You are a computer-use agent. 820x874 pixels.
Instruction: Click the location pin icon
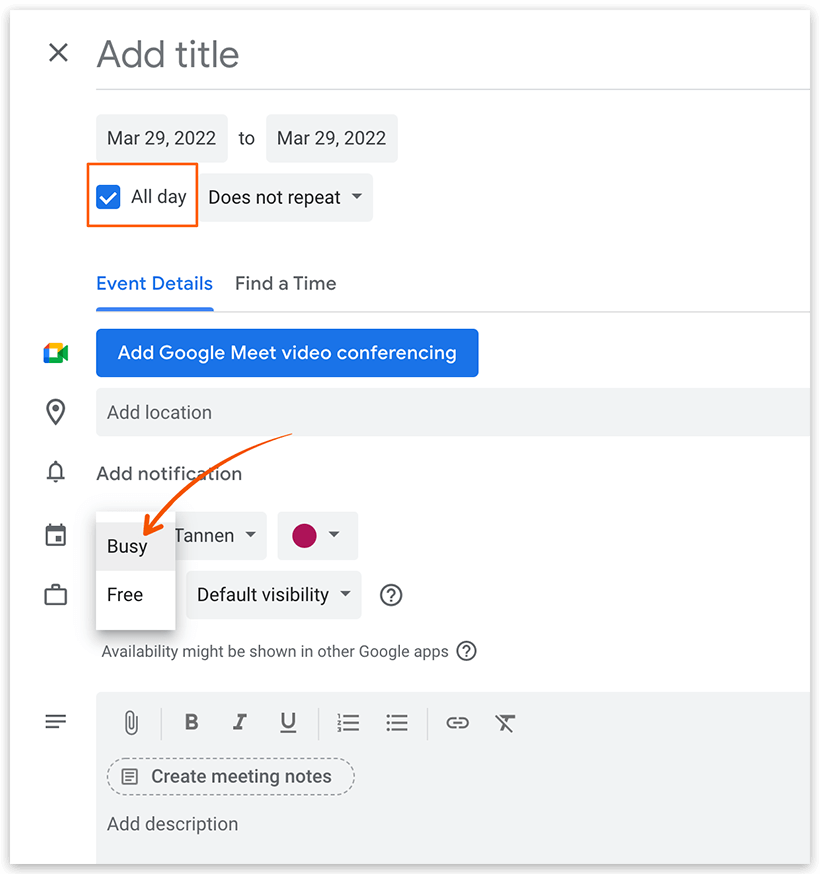coord(56,412)
